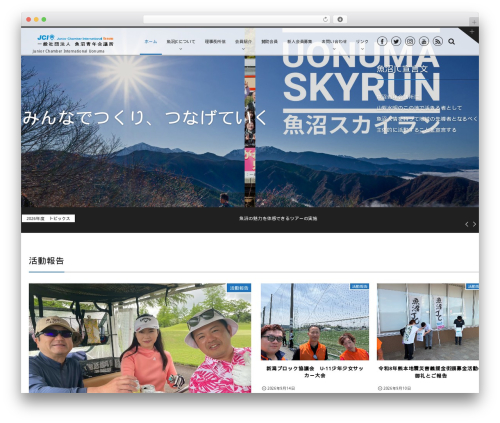Click the browser download icon in toolbar
Screen dimensions: 500x423
(x=340, y=19)
